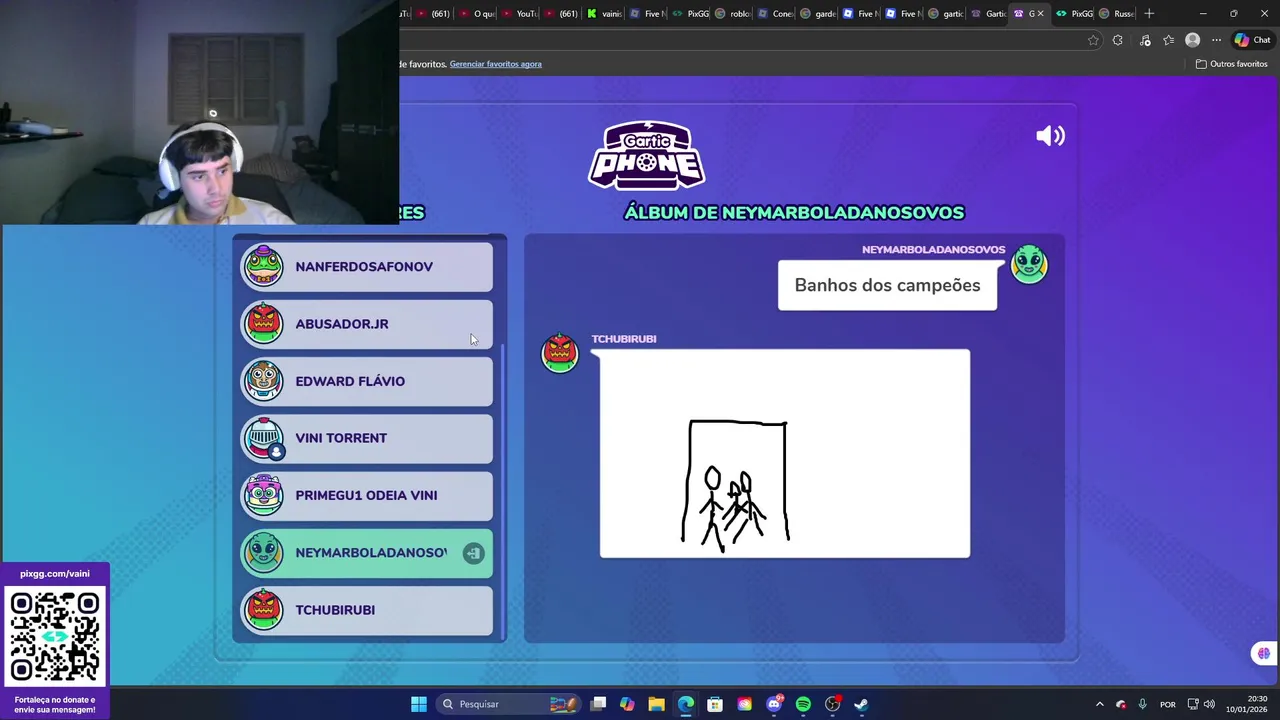This screenshot has height=720, width=1280.
Task: Click the purple floating widget icon at page edge
Action: click(x=1264, y=653)
